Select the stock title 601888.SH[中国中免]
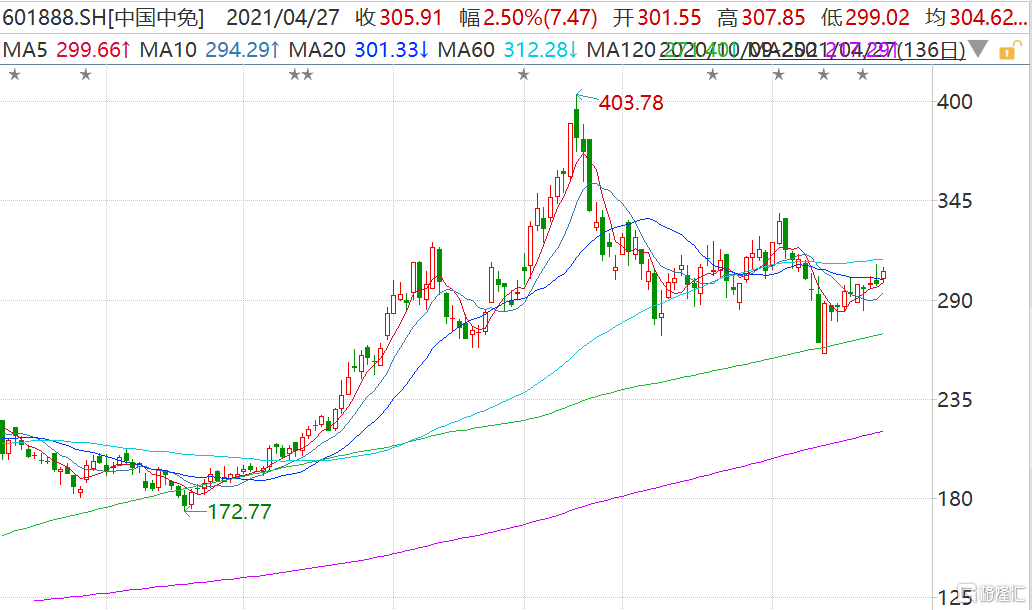The height and width of the screenshot is (610, 1032). click(x=103, y=18)
